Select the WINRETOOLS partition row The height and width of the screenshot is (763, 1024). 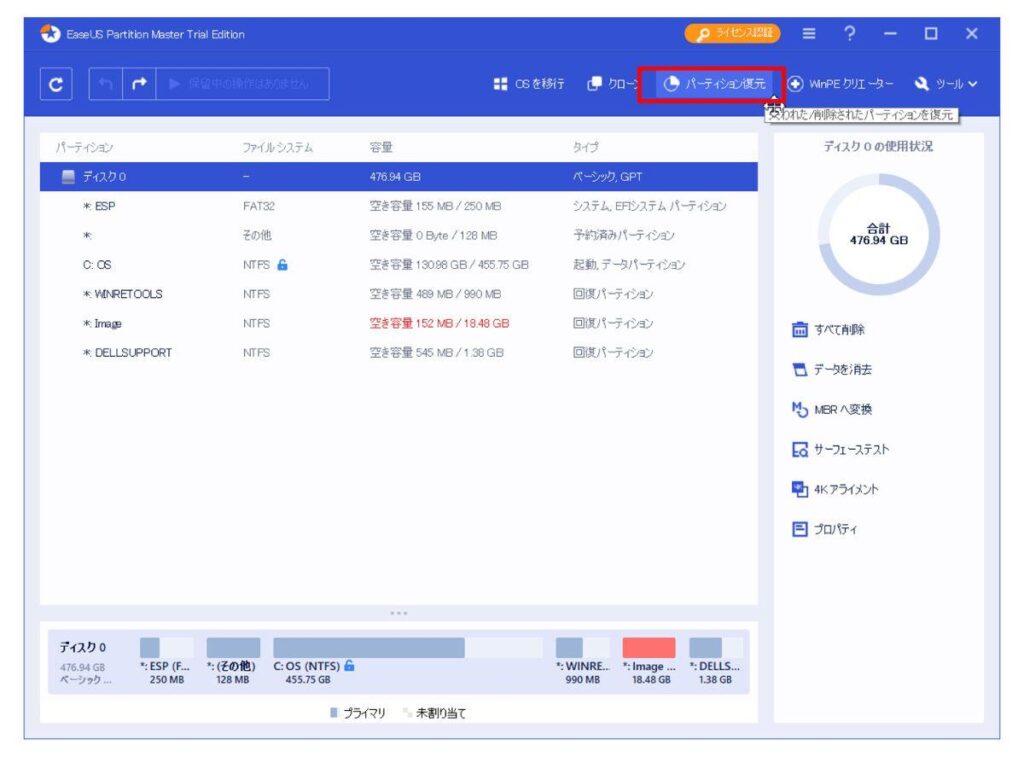[398, 294]
